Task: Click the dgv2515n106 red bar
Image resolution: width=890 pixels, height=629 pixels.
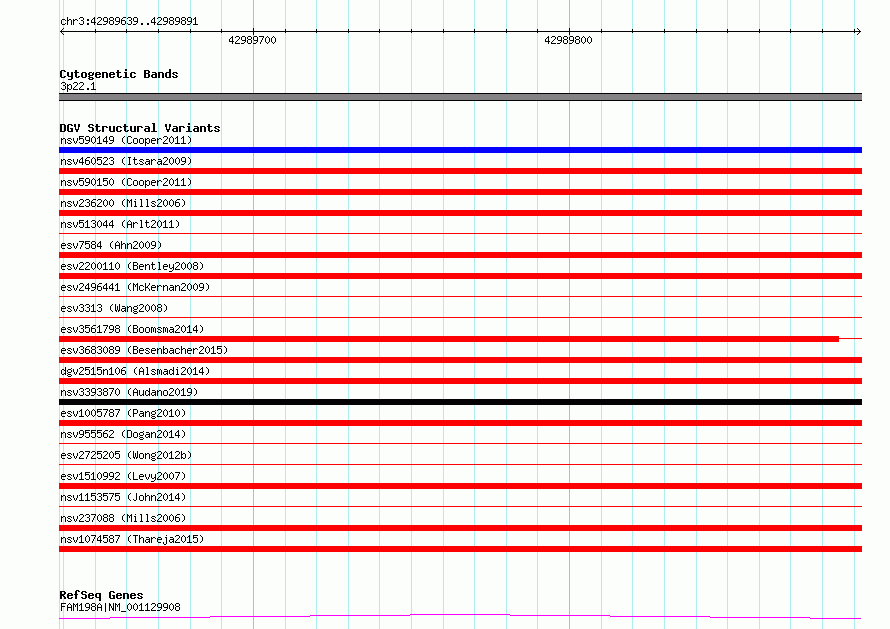Action: (460, 381)
